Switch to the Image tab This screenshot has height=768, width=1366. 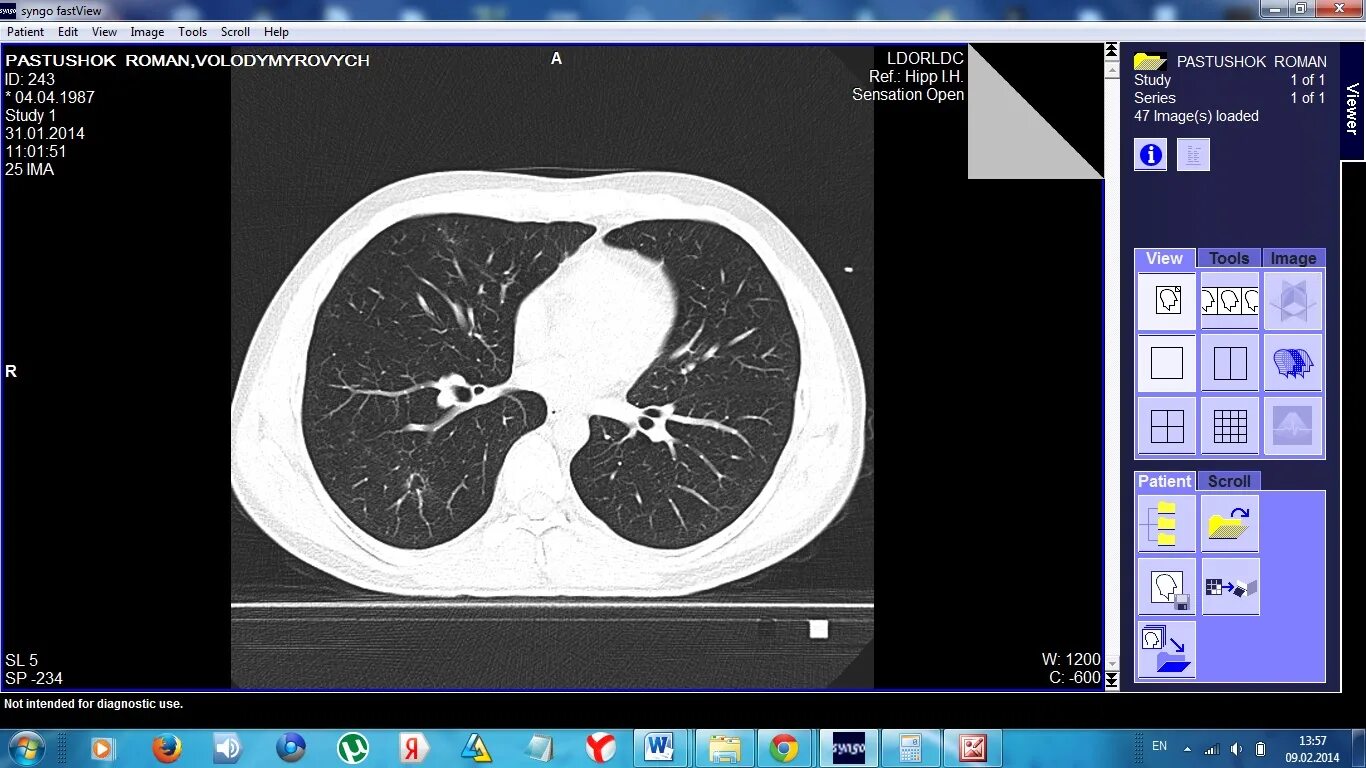coord(1293,258)
